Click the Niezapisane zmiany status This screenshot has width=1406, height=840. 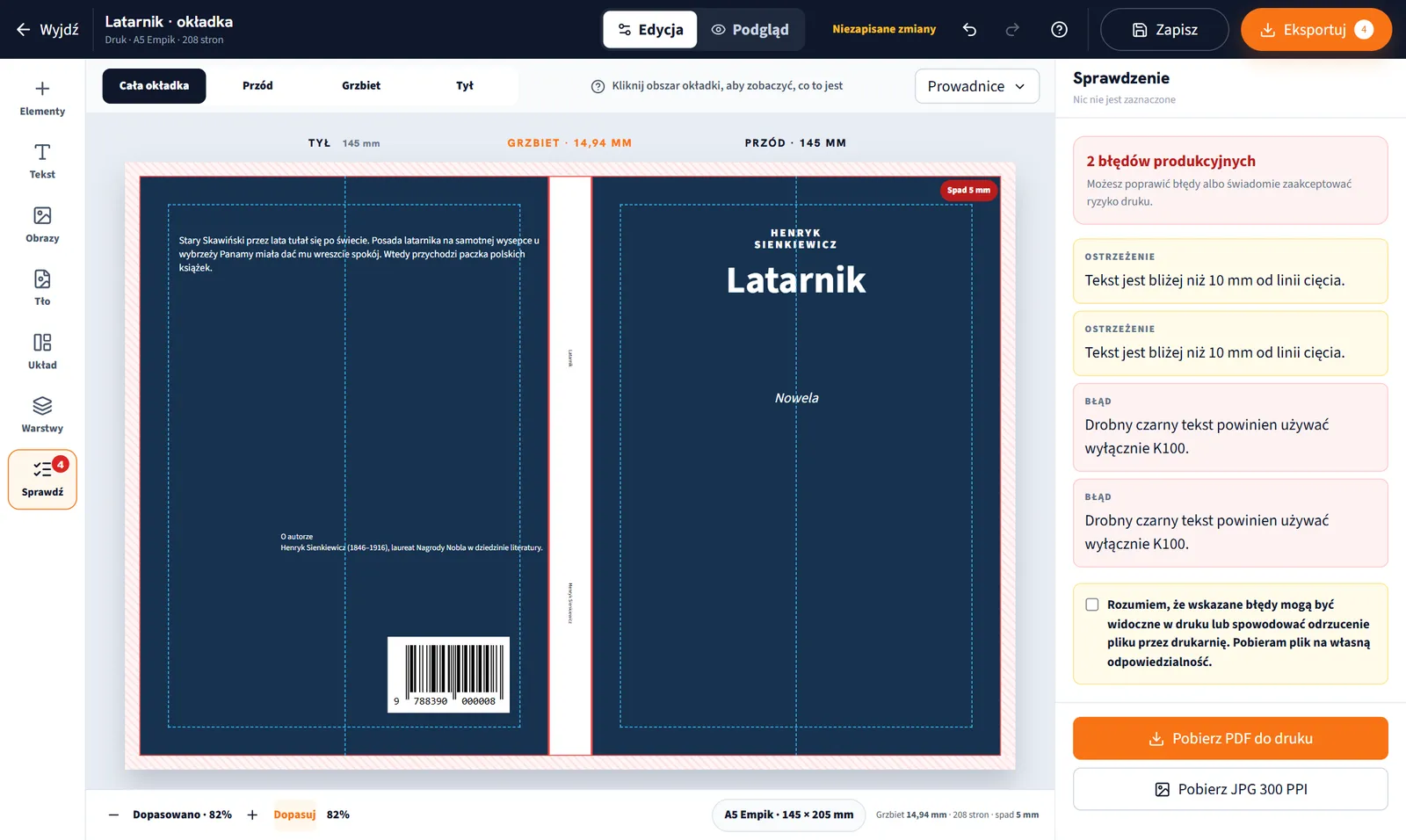point(884,29)
